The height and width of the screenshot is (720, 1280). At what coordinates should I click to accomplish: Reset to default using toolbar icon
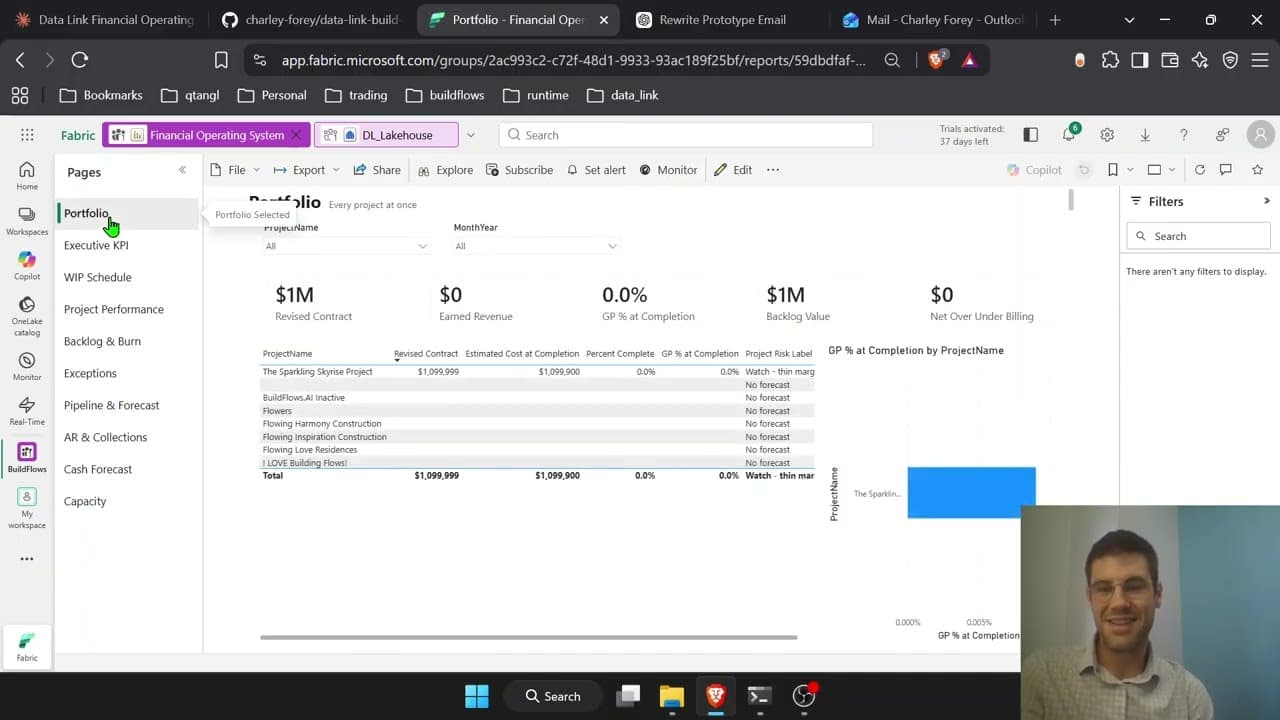(x=1083, y=170)
